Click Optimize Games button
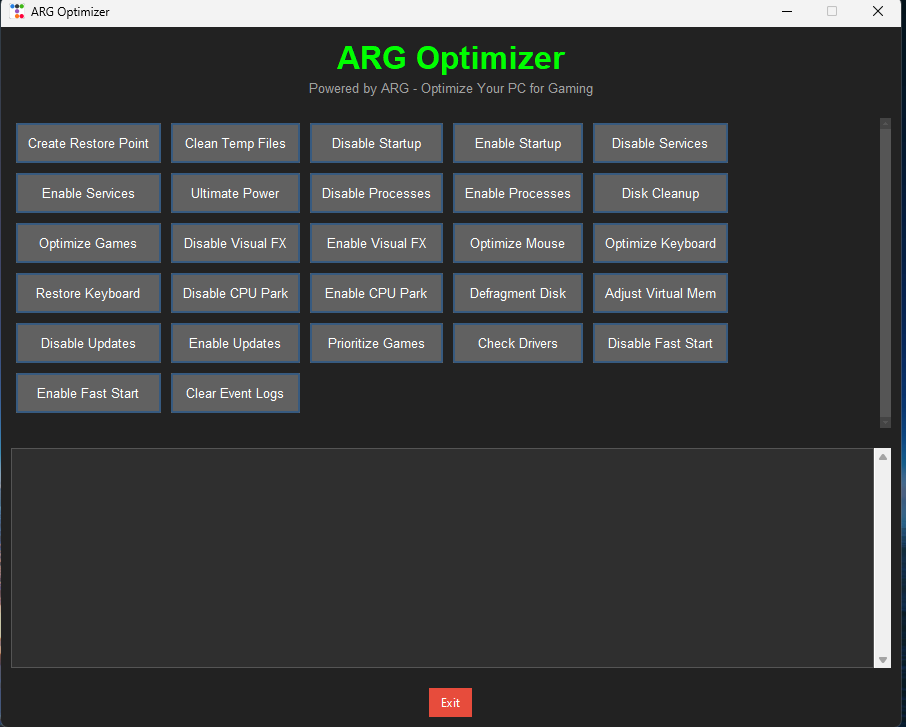906x727 pixels. click(88, 243)
